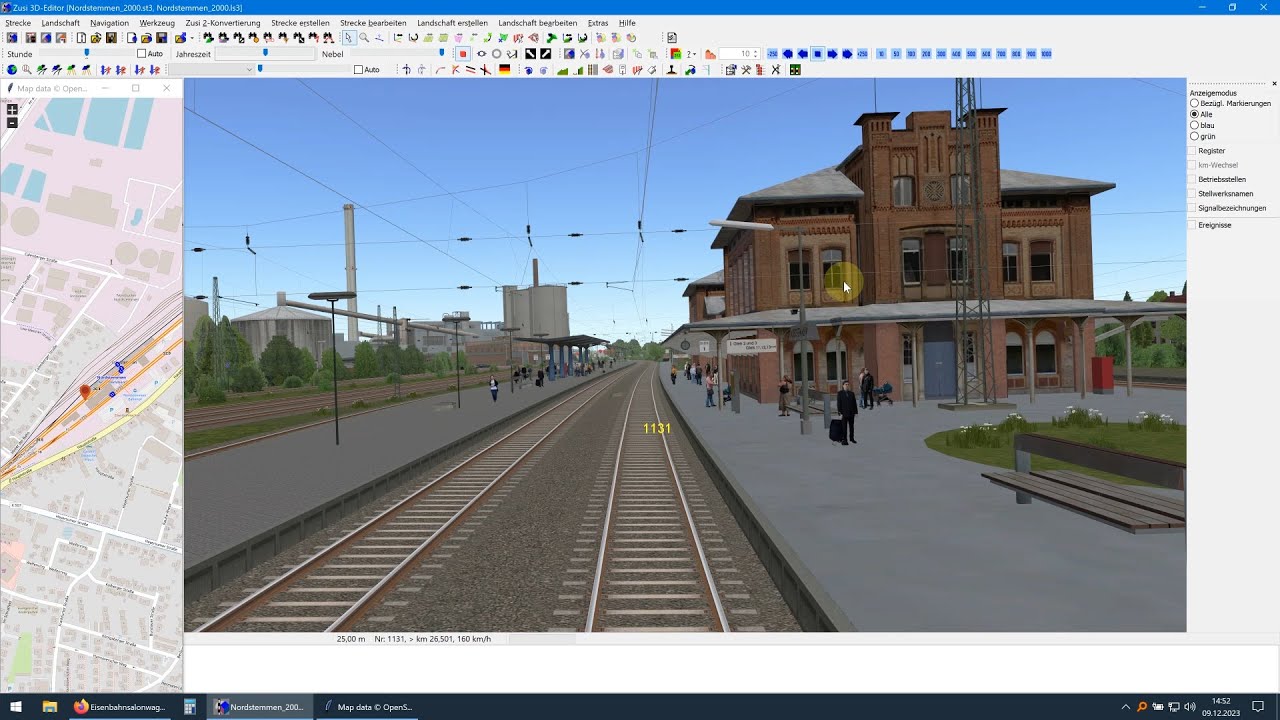Viewport: 1280px width, 720px height.
Task: Click the black-white diagonal contrast icon
Action: coord(530,54)
